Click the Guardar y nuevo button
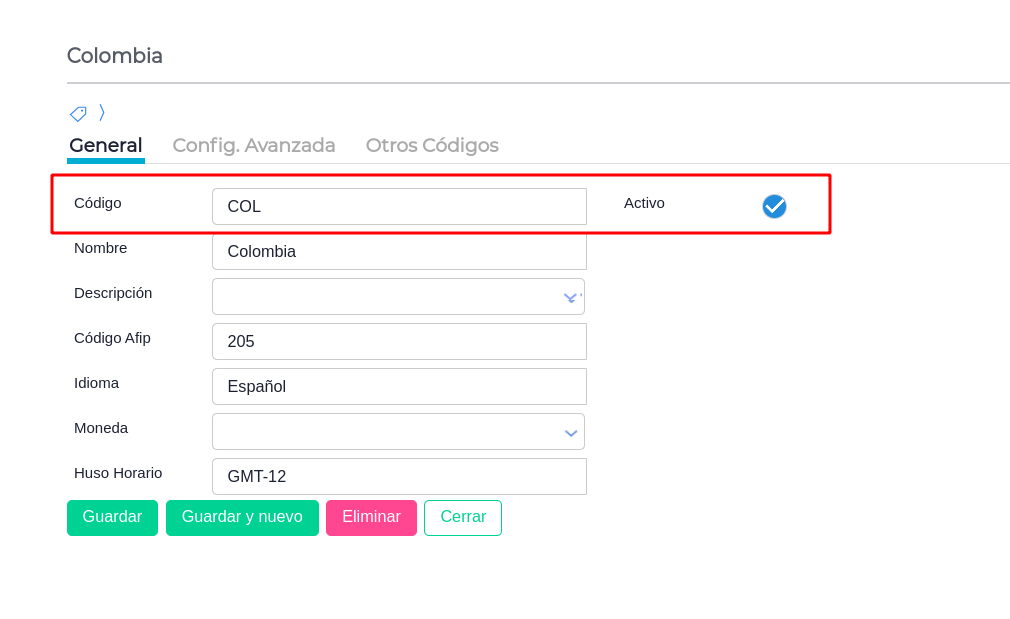The width and height of the screenshot is (1010, 619). point(242,517)
